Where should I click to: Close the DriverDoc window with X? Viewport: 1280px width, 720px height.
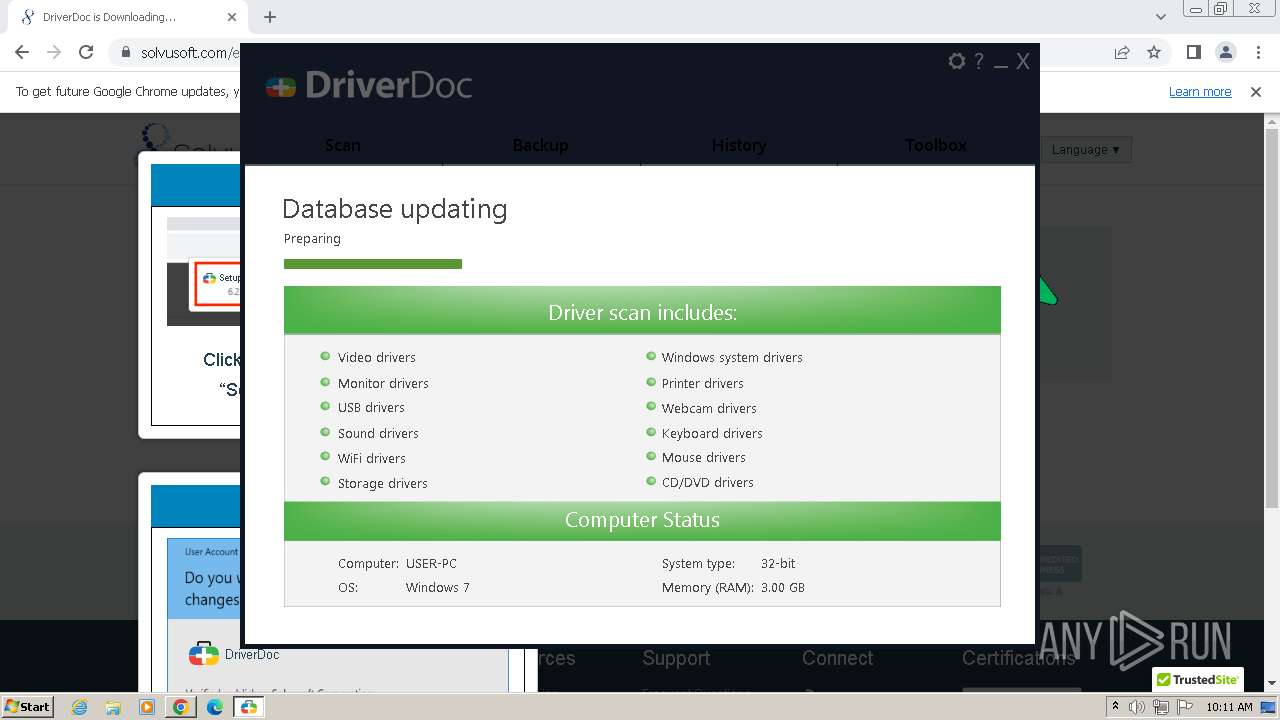coord(1023,61)
